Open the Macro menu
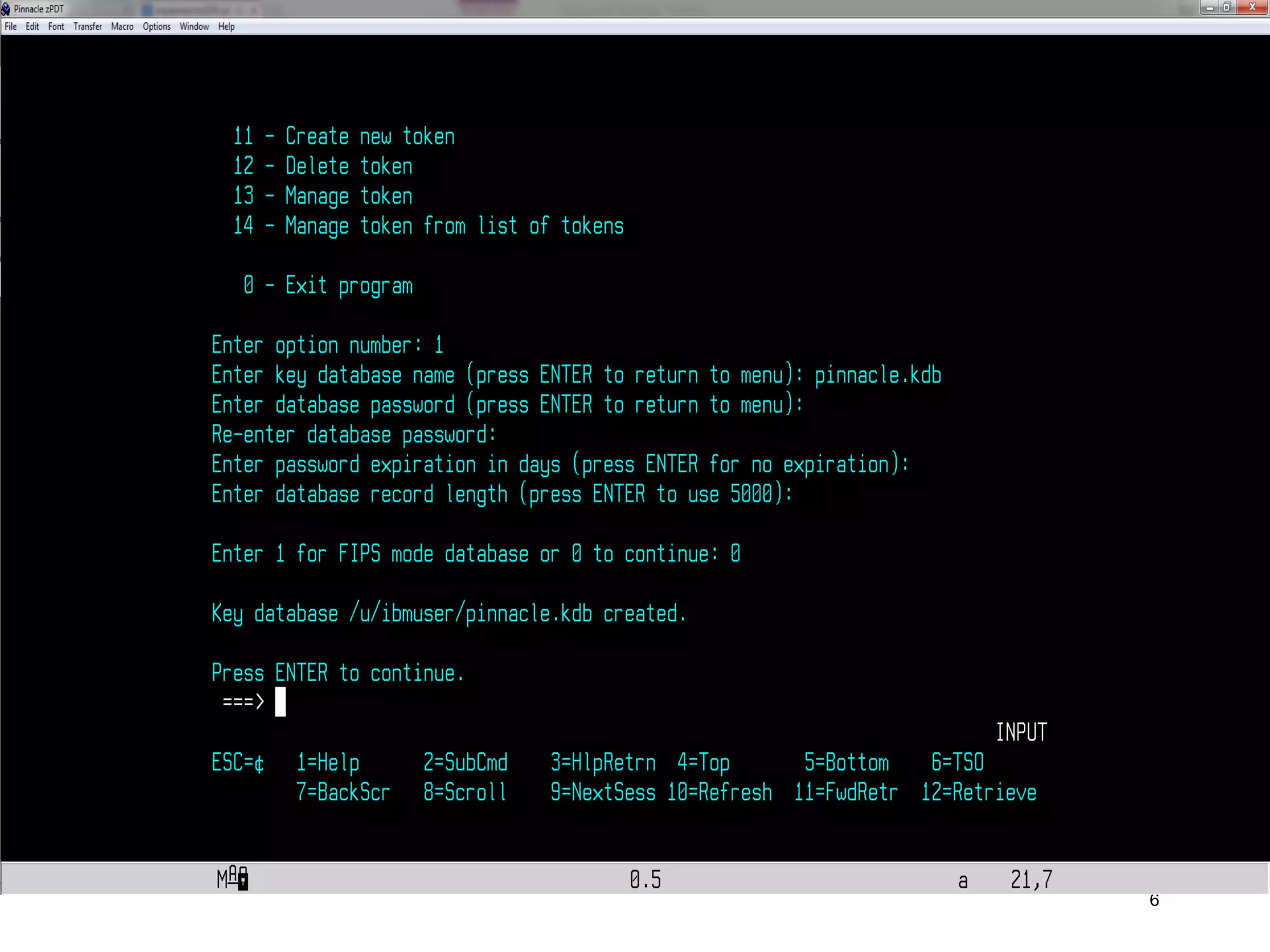Image resolution: width=1270 pixels, height=952 pixels. (x=122, y=27)
